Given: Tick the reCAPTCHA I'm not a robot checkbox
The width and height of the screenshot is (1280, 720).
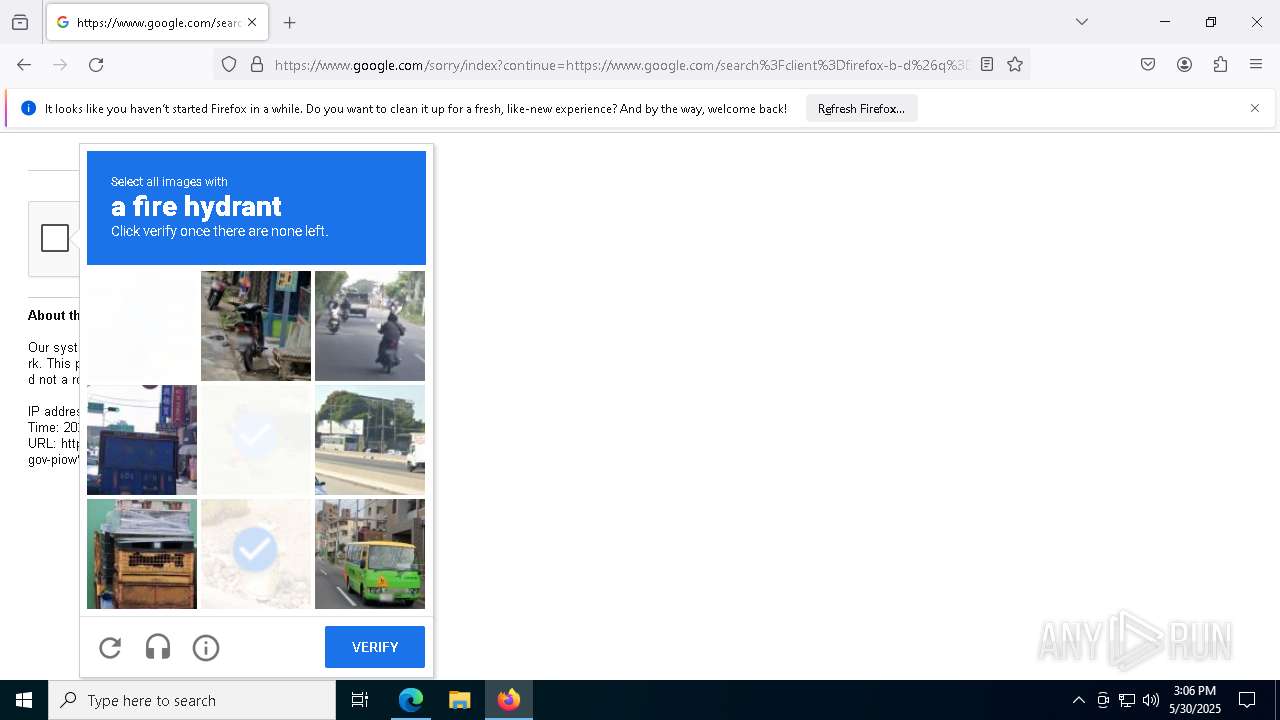Looking at the screenshot, I should 55,238.
